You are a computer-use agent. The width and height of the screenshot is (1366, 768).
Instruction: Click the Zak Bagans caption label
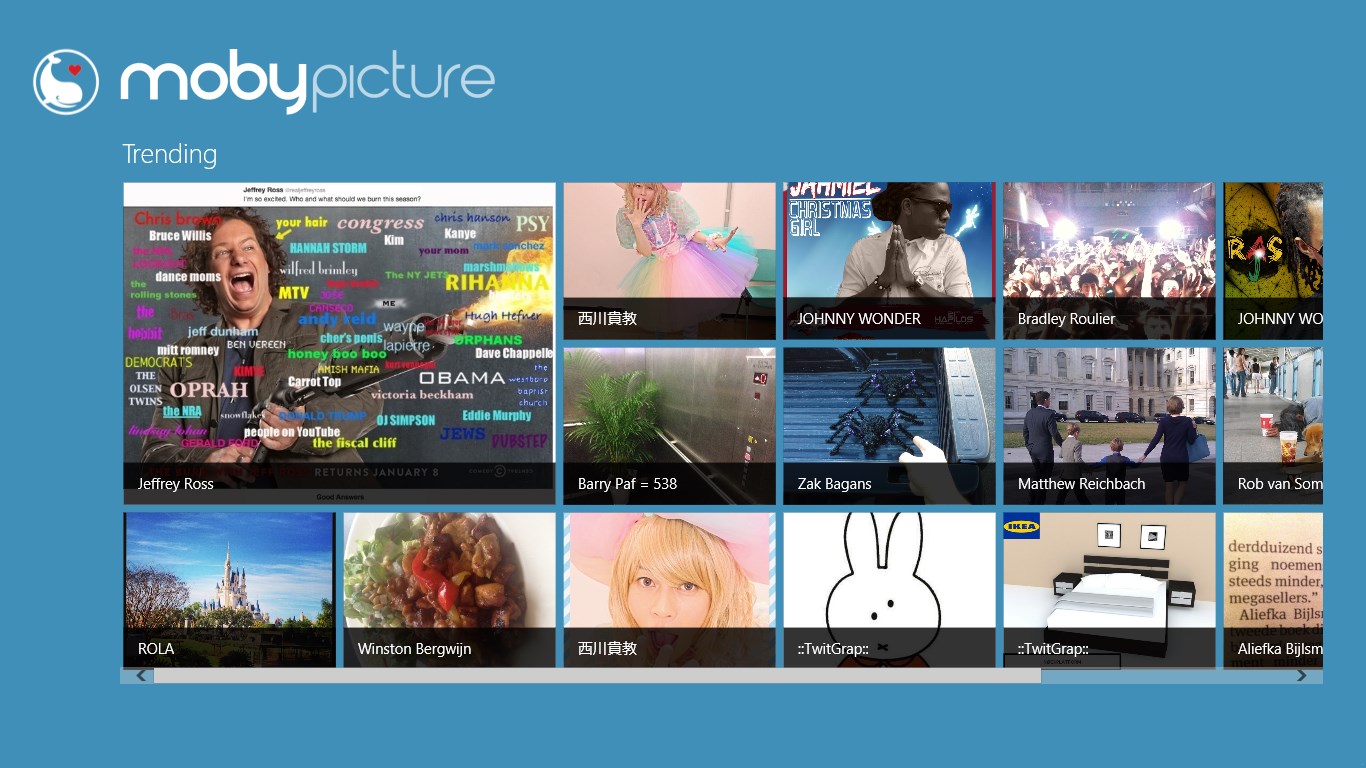pyautogui.click(x=834, y=484)
